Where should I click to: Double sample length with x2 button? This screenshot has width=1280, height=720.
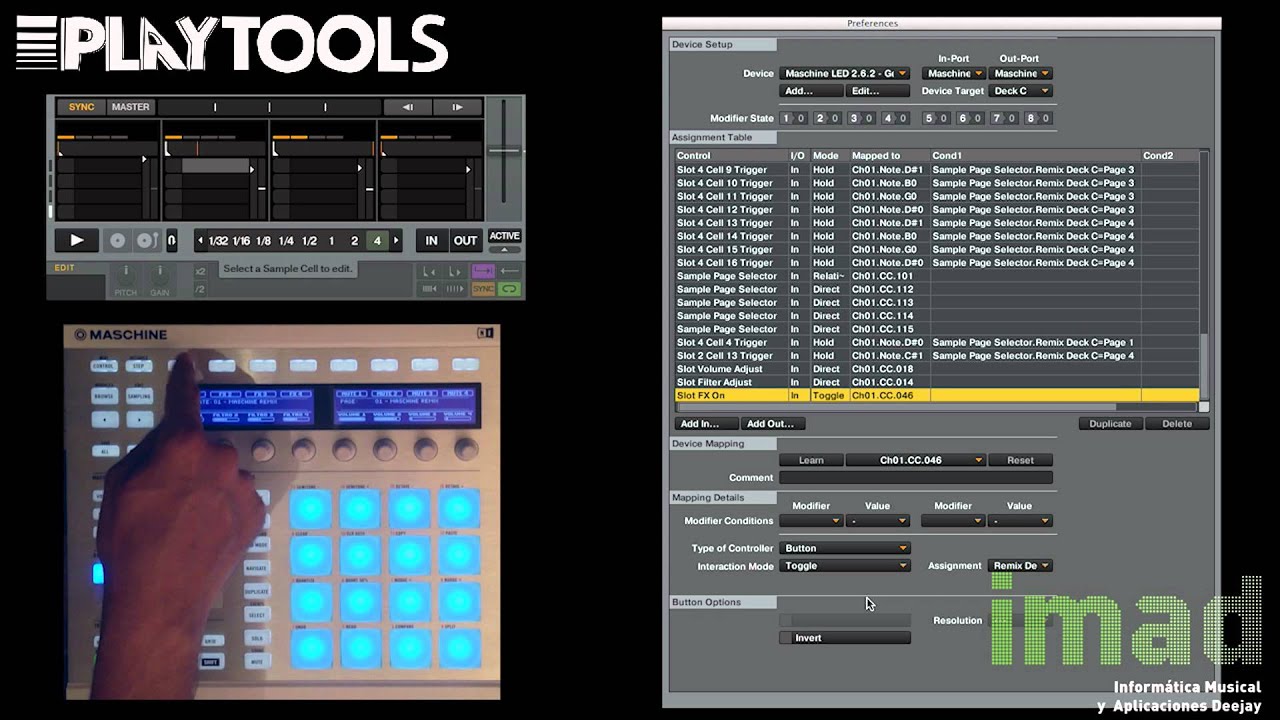click(200, 271)
